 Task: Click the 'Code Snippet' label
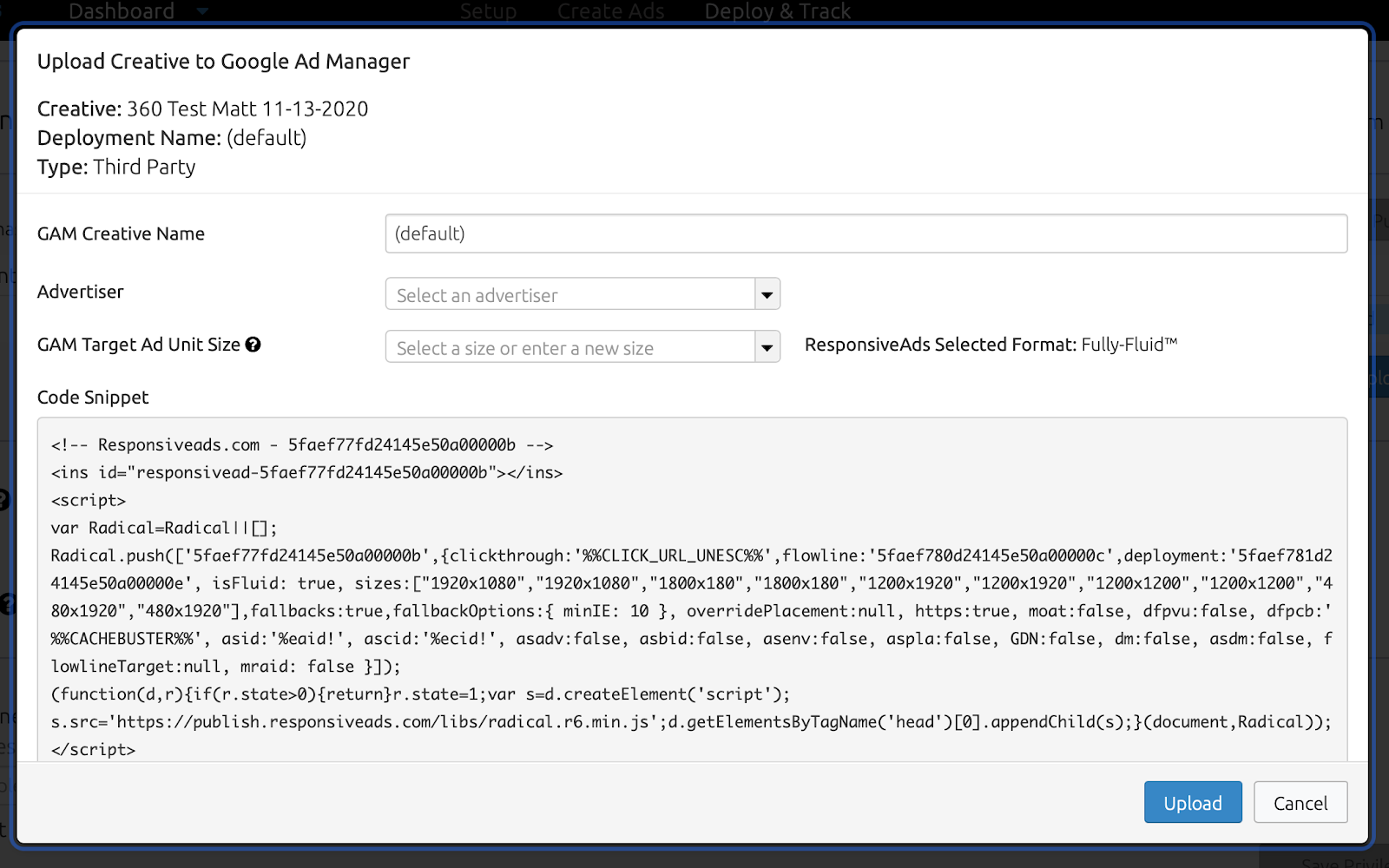93,398
